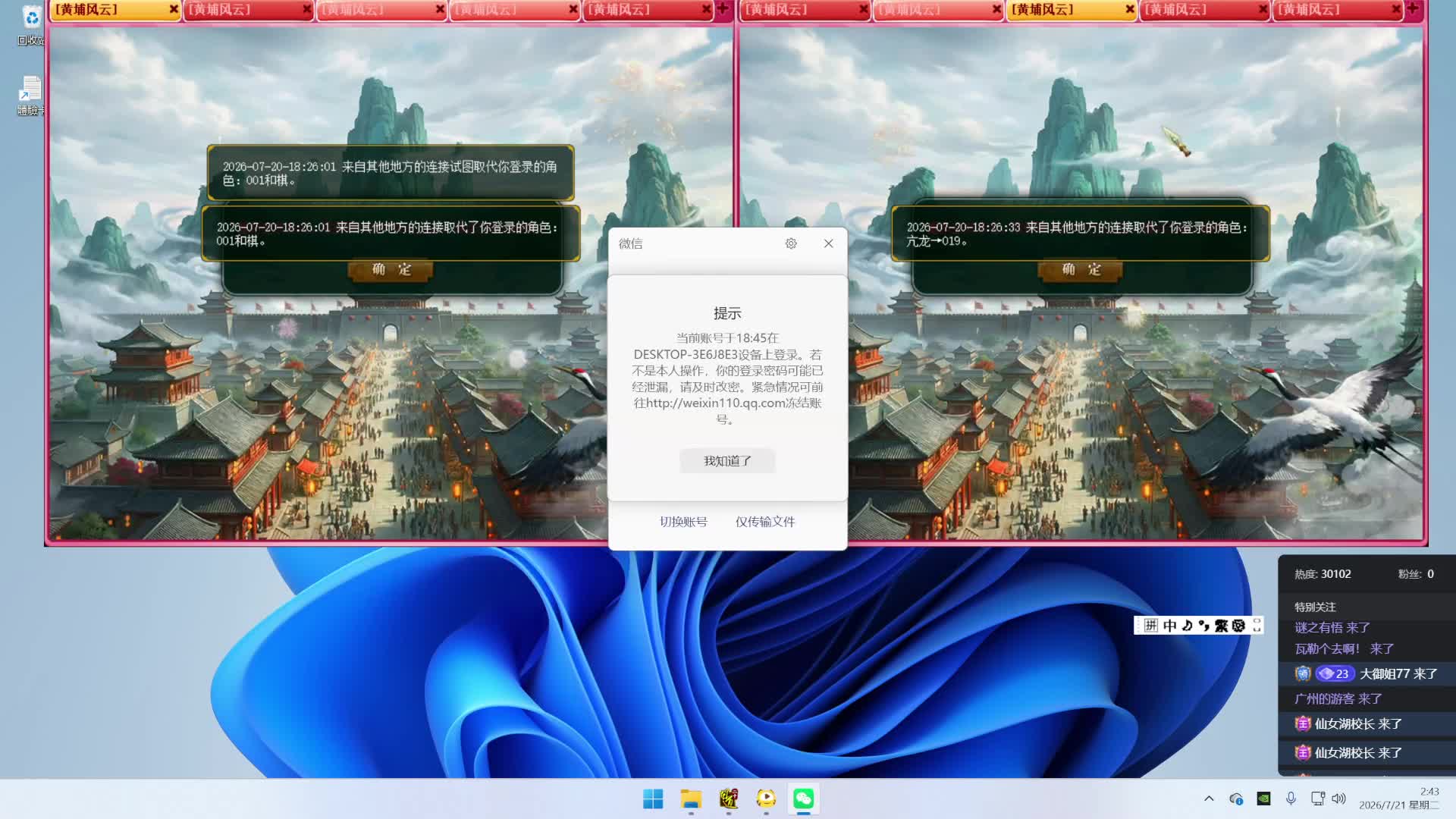Click the 亢龙→019 replaced-login message
Screen dimensions: 1456x819
click(1080, 234)
